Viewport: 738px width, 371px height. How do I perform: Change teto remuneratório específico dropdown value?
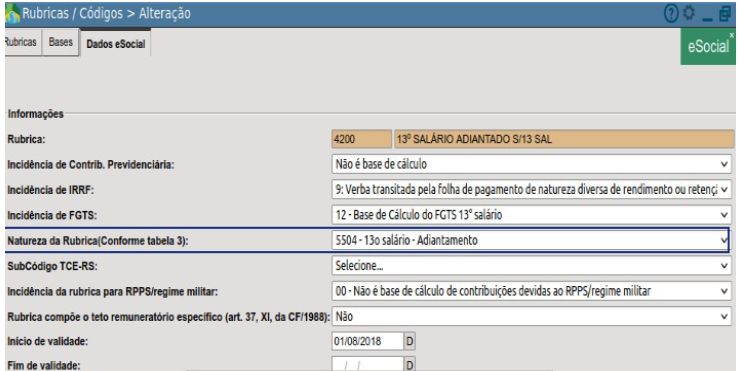point(531,317)
